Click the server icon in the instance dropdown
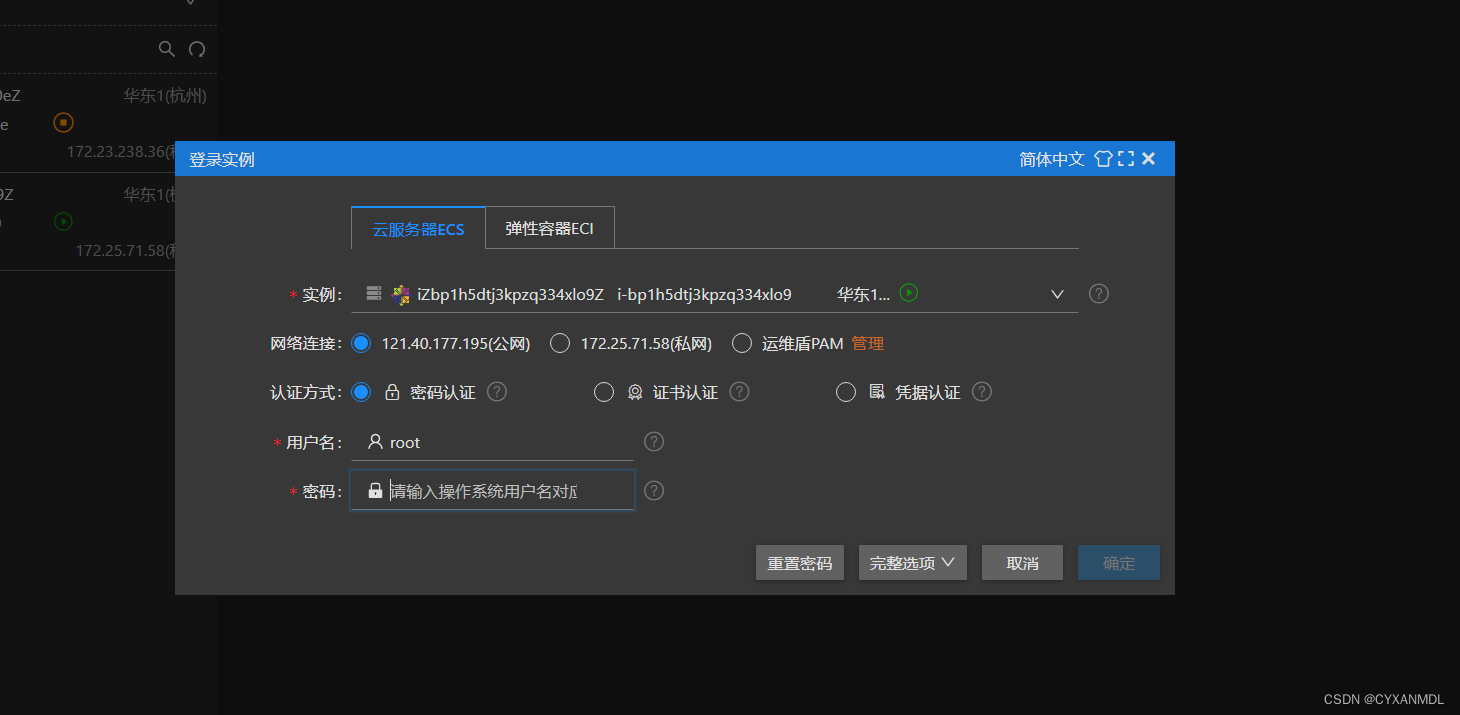 click(x=374, y=293)
